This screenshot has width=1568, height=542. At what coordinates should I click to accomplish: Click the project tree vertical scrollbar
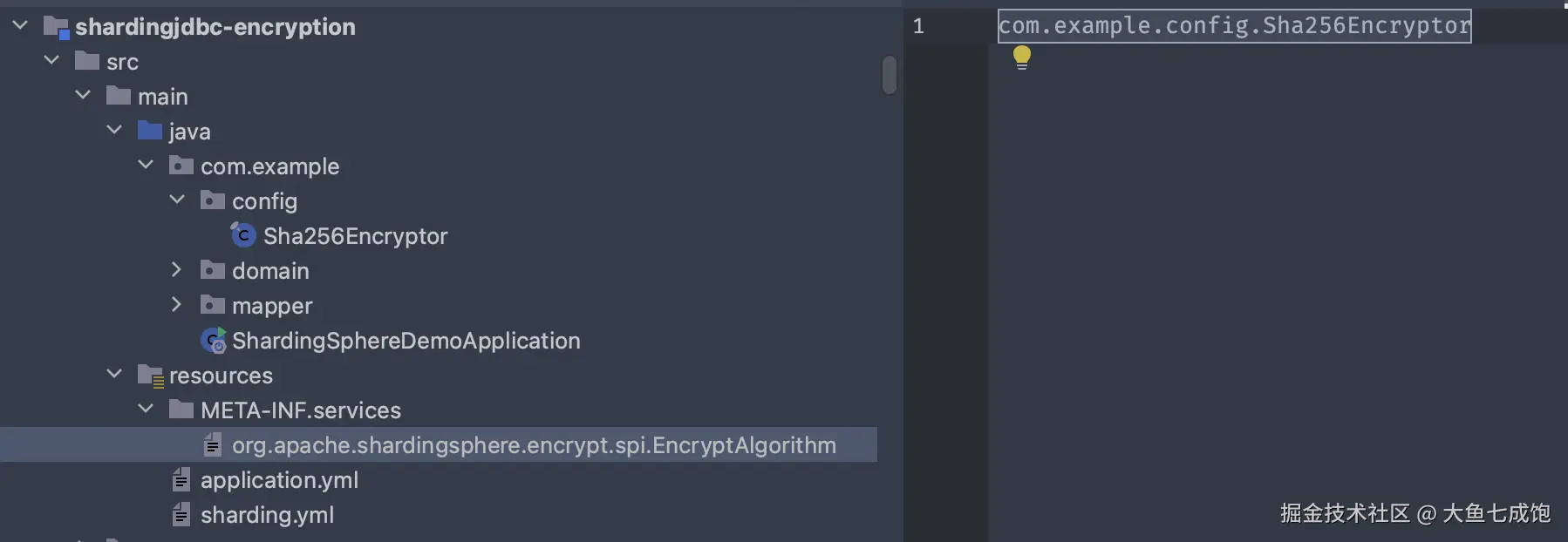tap(889, 75)
